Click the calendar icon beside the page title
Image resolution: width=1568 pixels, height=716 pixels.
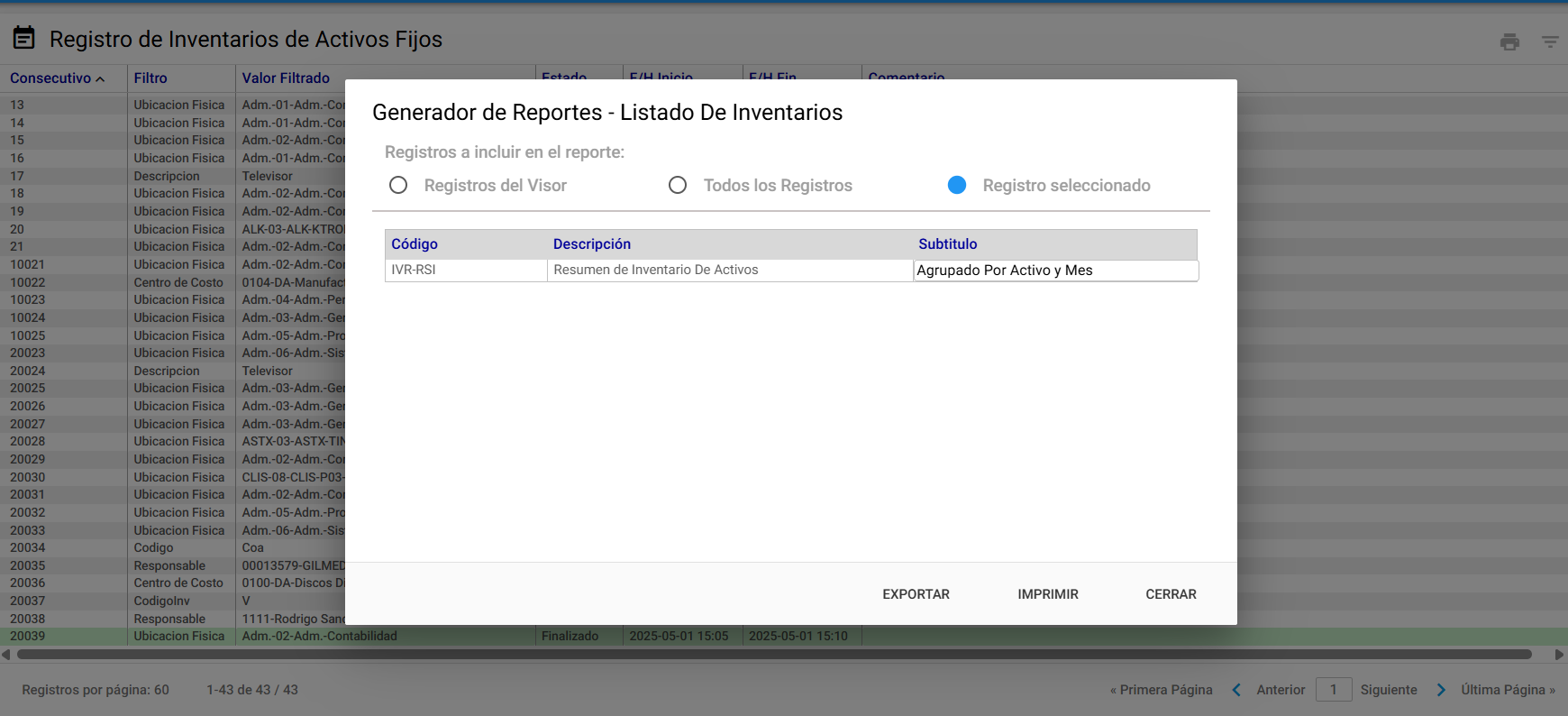24,38
